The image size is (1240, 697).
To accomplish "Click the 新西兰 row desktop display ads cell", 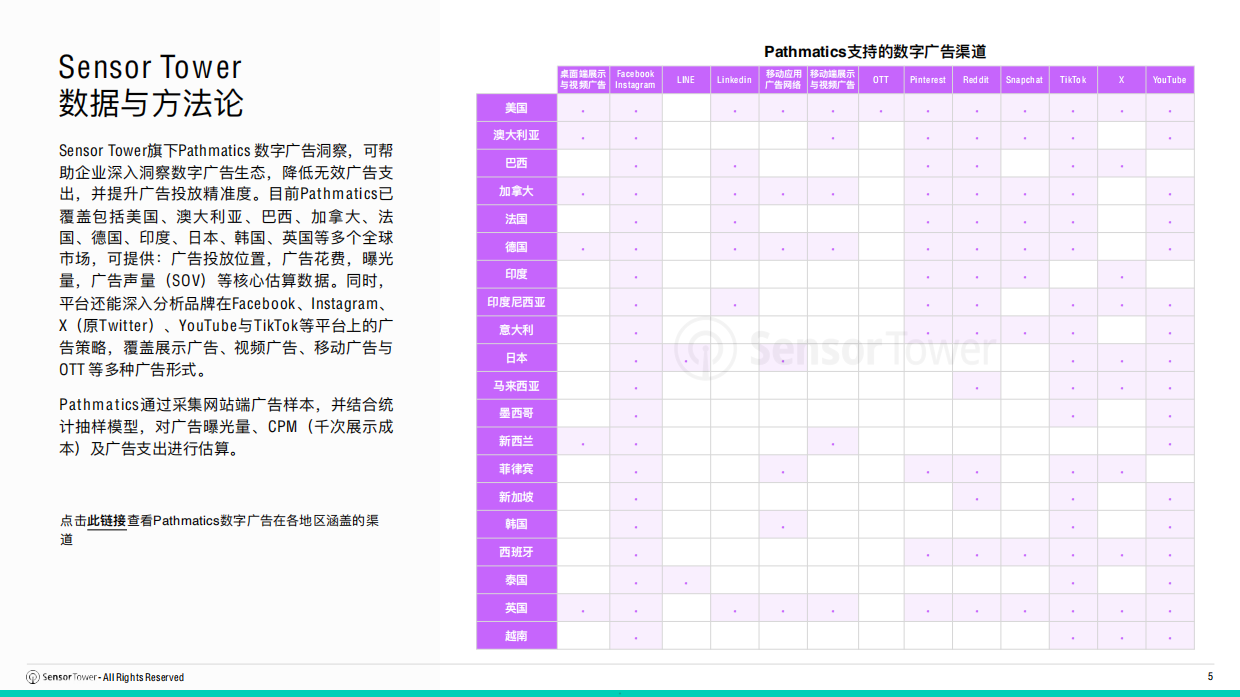I will (583, 441).
